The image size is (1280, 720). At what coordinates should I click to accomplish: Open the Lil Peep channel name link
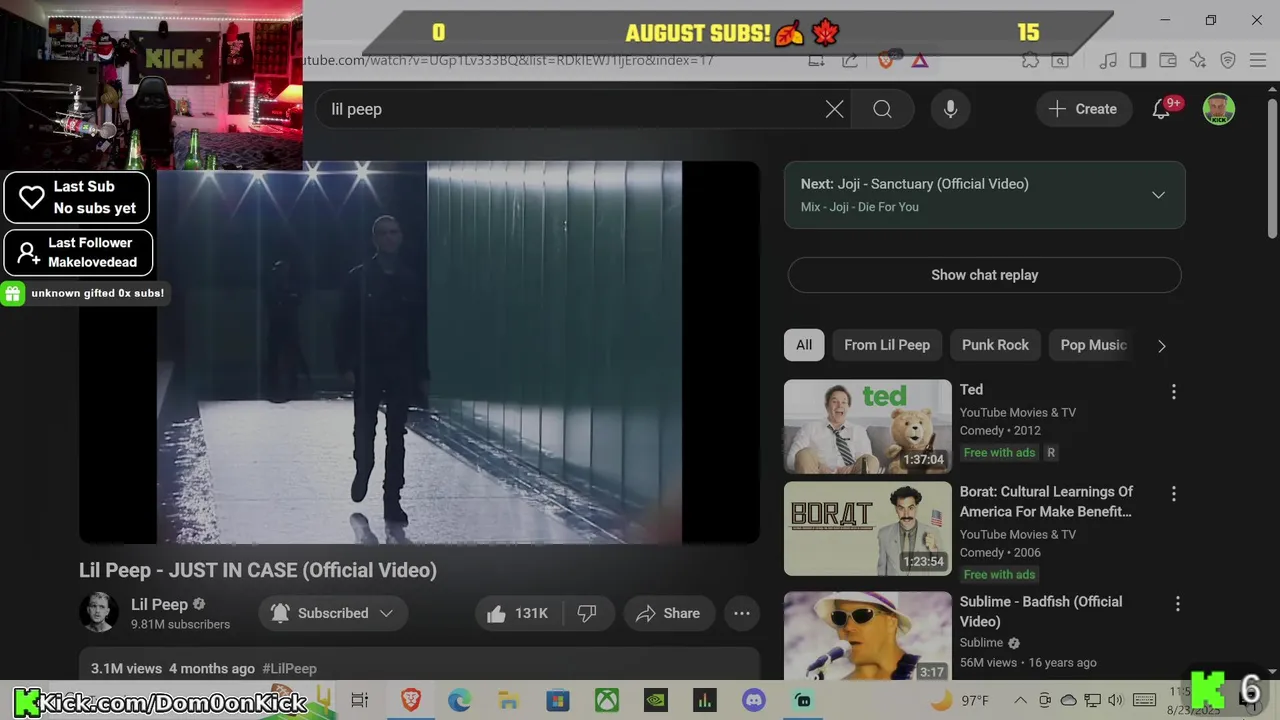159,604
